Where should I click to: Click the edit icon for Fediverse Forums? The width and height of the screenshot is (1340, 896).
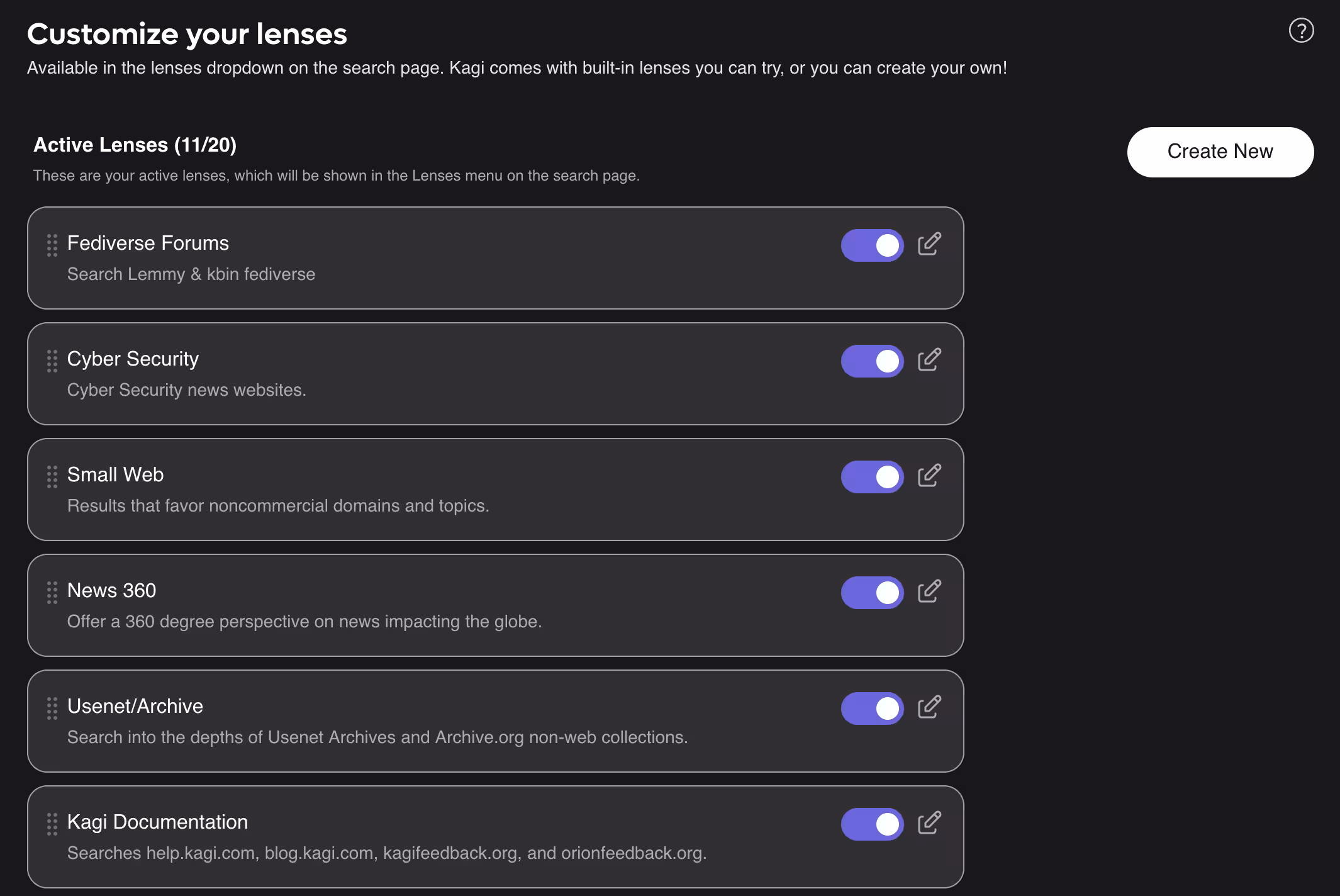click(x=929, y=244)
